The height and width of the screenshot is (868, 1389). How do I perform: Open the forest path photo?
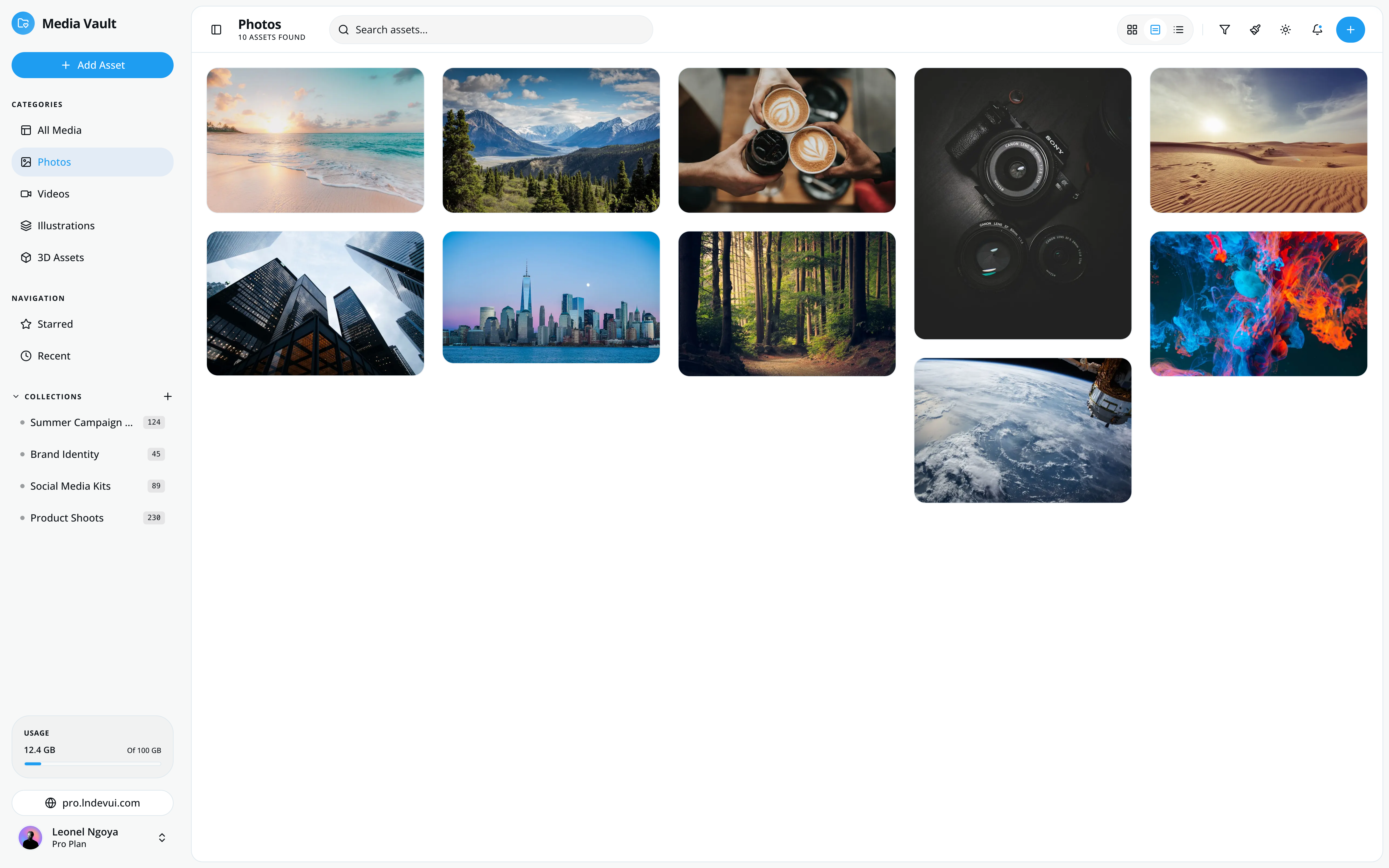pyautogui.click(x=787, y=304)
